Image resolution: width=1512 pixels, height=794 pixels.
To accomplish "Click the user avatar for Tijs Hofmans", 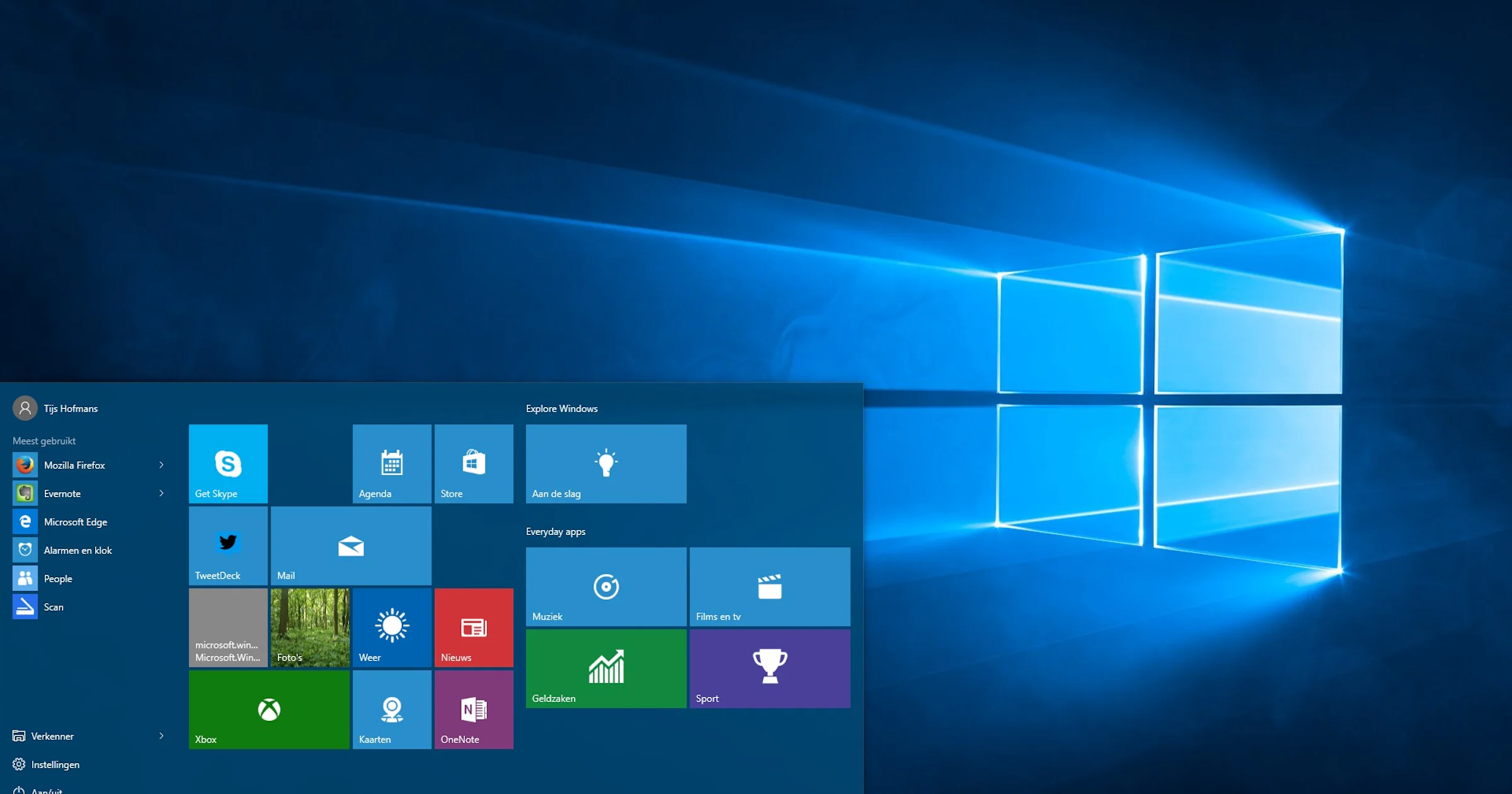I will tap(25, 408).
